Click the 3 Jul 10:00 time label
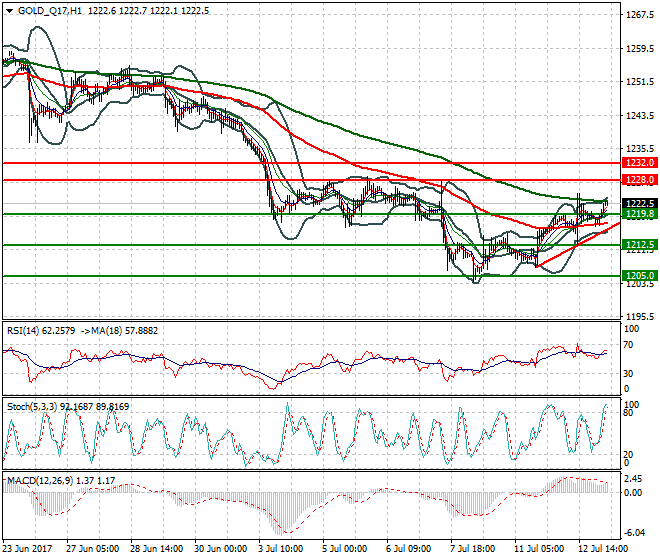The height and width of the screenshot is (560, 660). coord(280,549)
